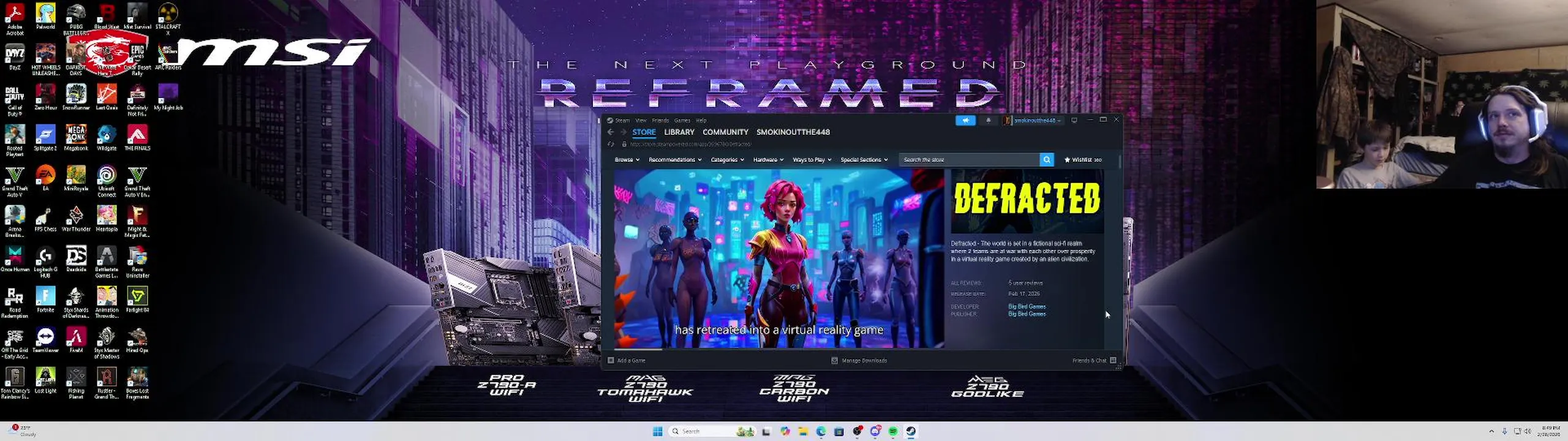Image resolution: width=1568 pixels, height=441 pixels.
Task: Launch Fortnite from the desktop
Action: click(45, 300)
